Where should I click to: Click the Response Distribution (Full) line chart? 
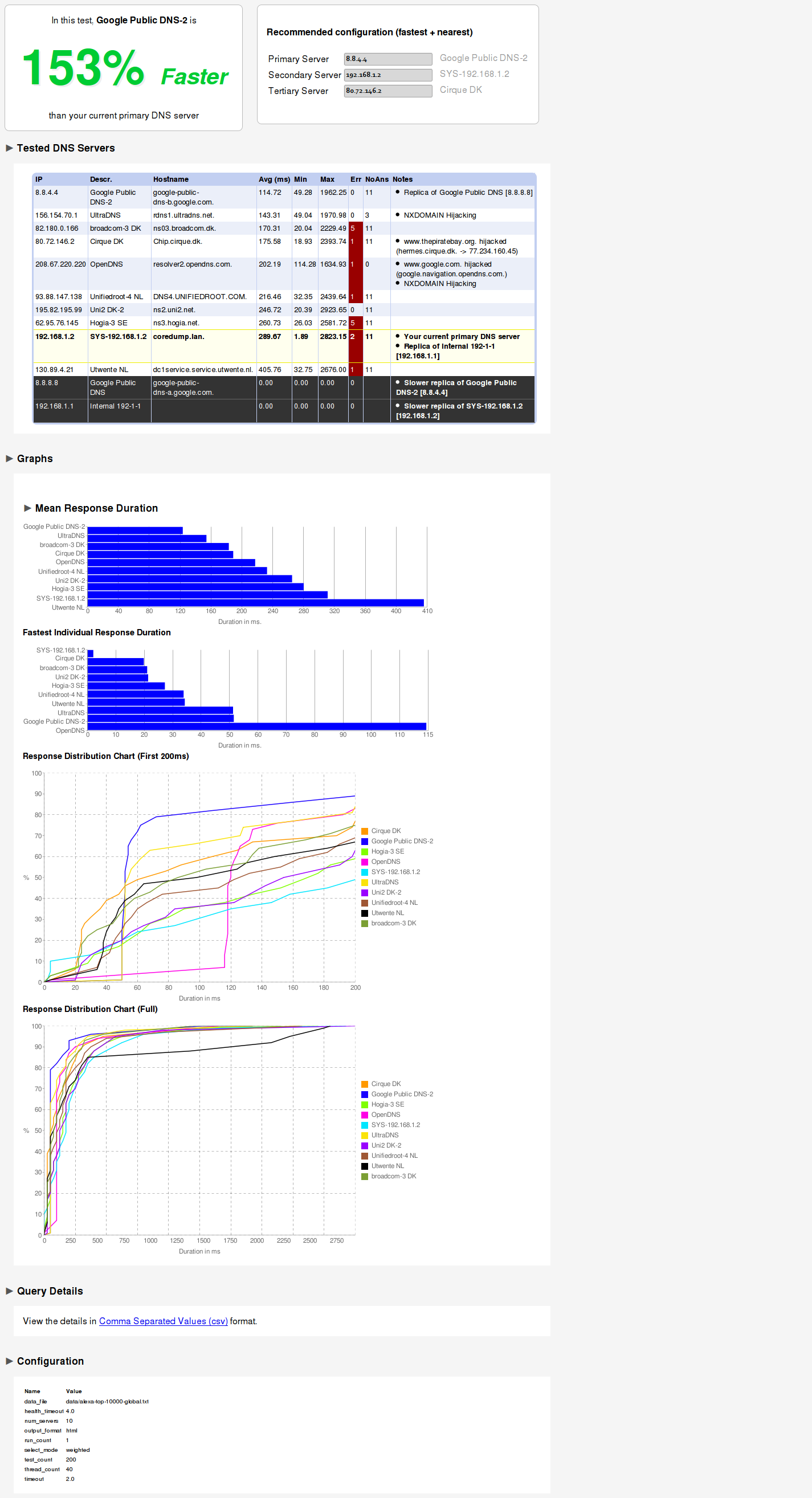[x=228, y=1138]
